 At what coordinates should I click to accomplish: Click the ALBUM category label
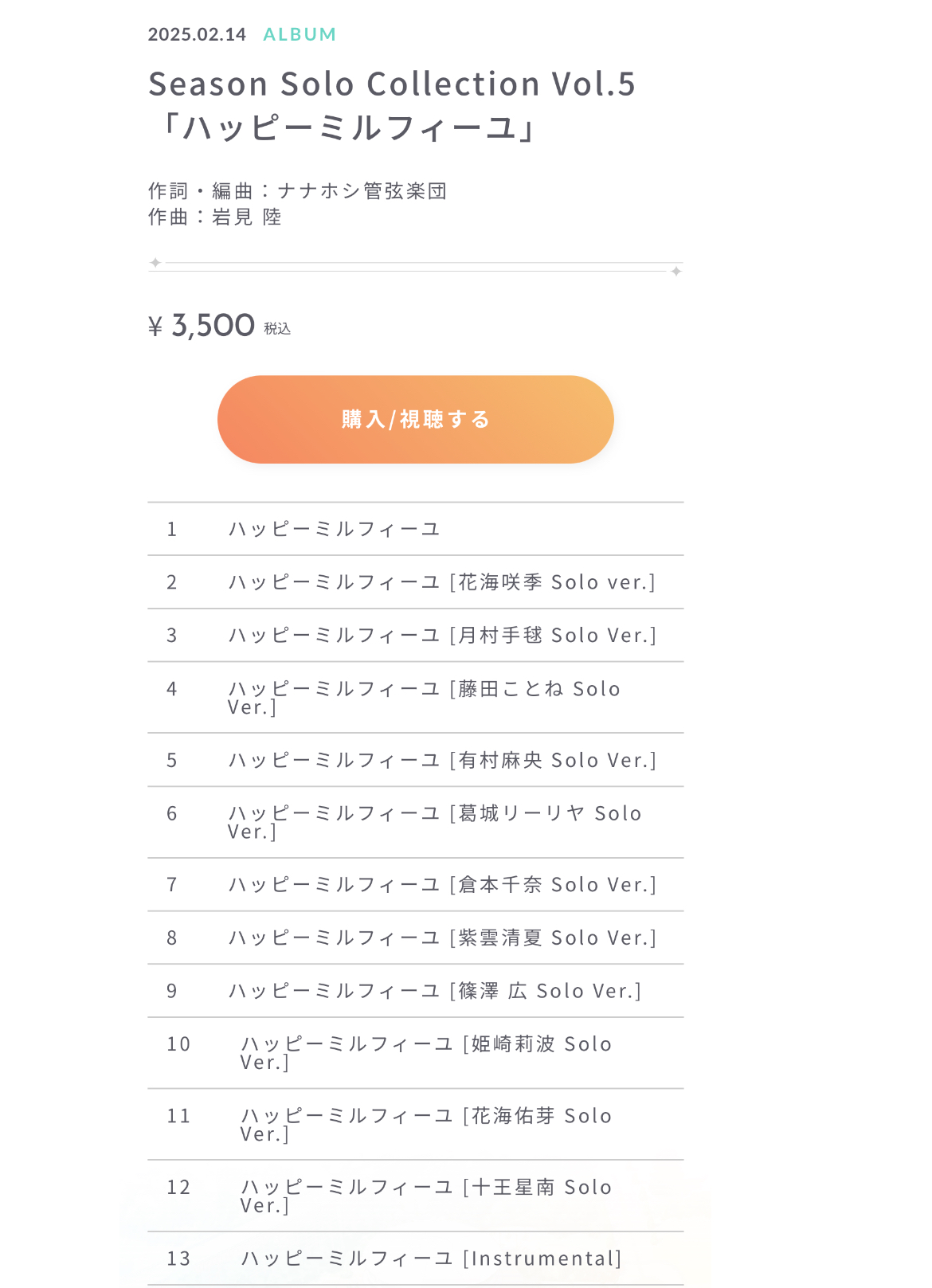(x=300, y=34)
